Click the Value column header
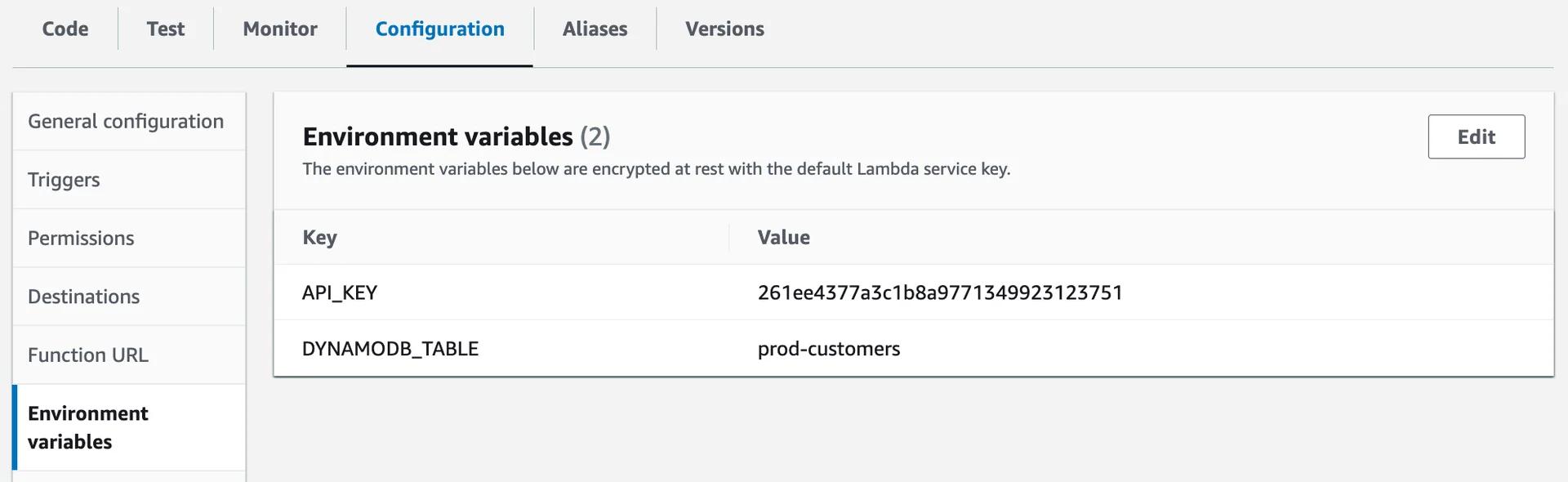1568x482 pixels. (783, 238)
